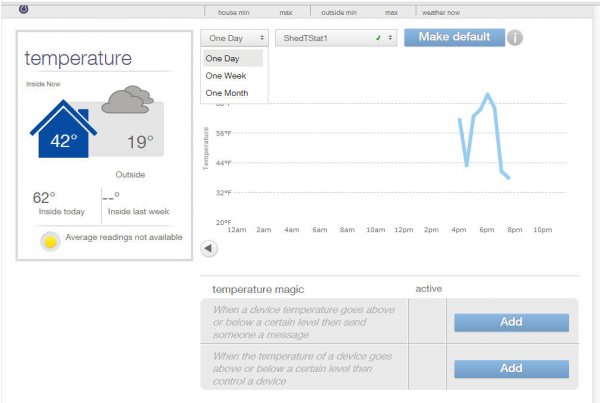This screenshot has height=403, width=600.
Task: Click the round logo icon in the top bar
Action: pyautogui.click(x=24, y=9)
